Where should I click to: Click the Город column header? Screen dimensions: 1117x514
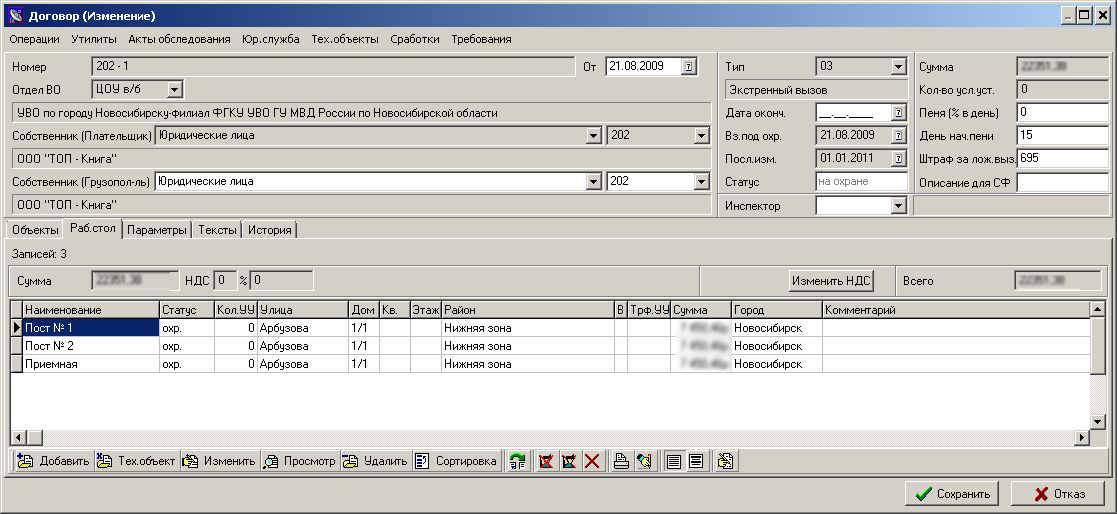point(777,310)
